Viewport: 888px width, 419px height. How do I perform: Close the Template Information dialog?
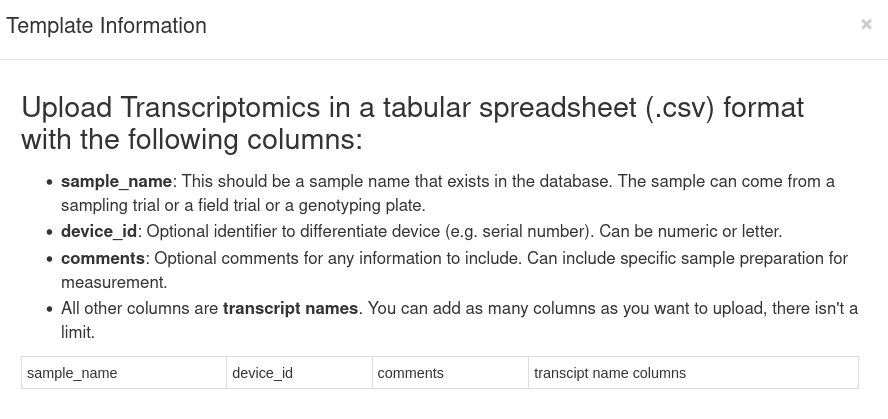point(866,25)
